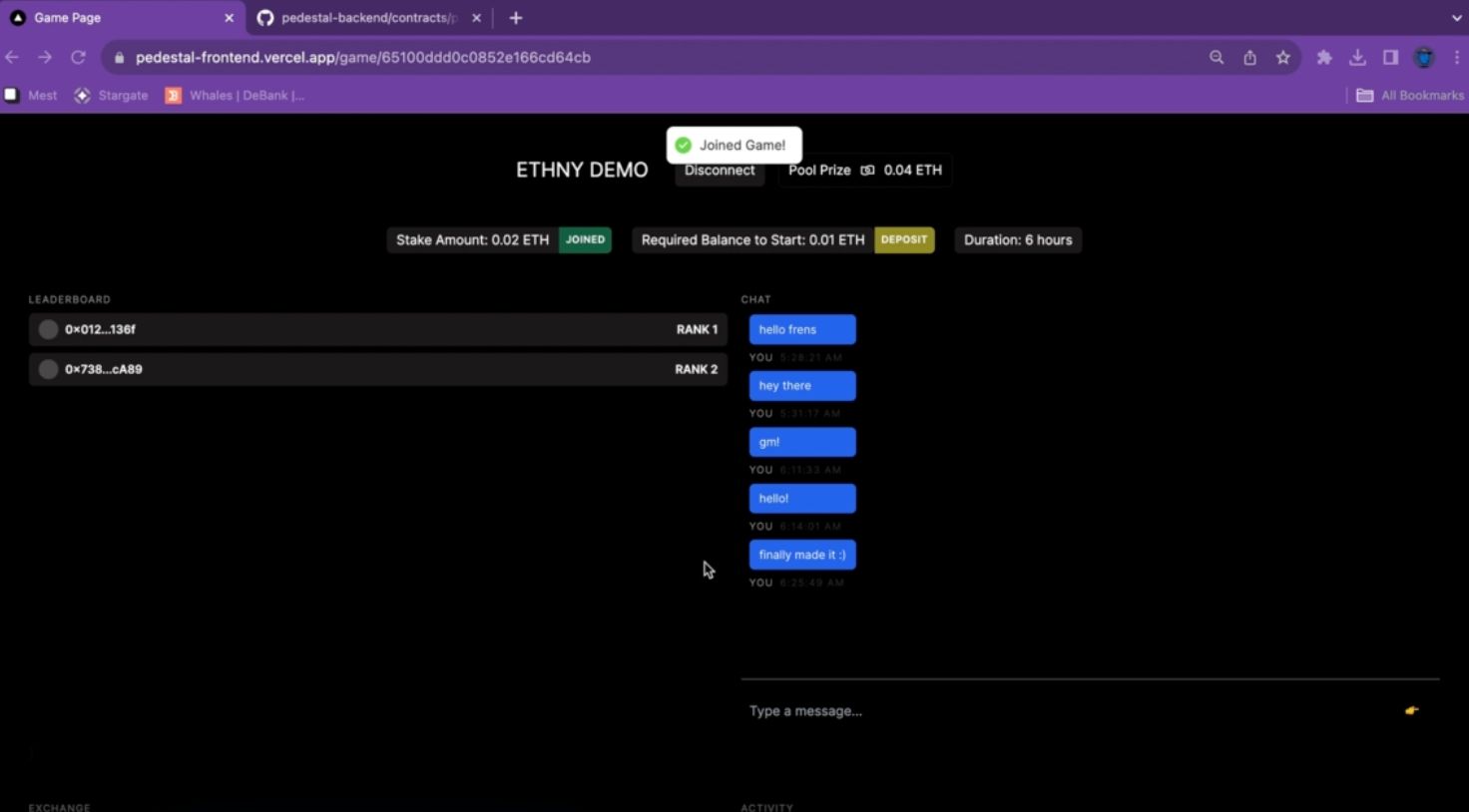Send the message with the pointing-hand icon
The width and height of the screenshot is (1469, 812).
click(x=1411, y=710)
